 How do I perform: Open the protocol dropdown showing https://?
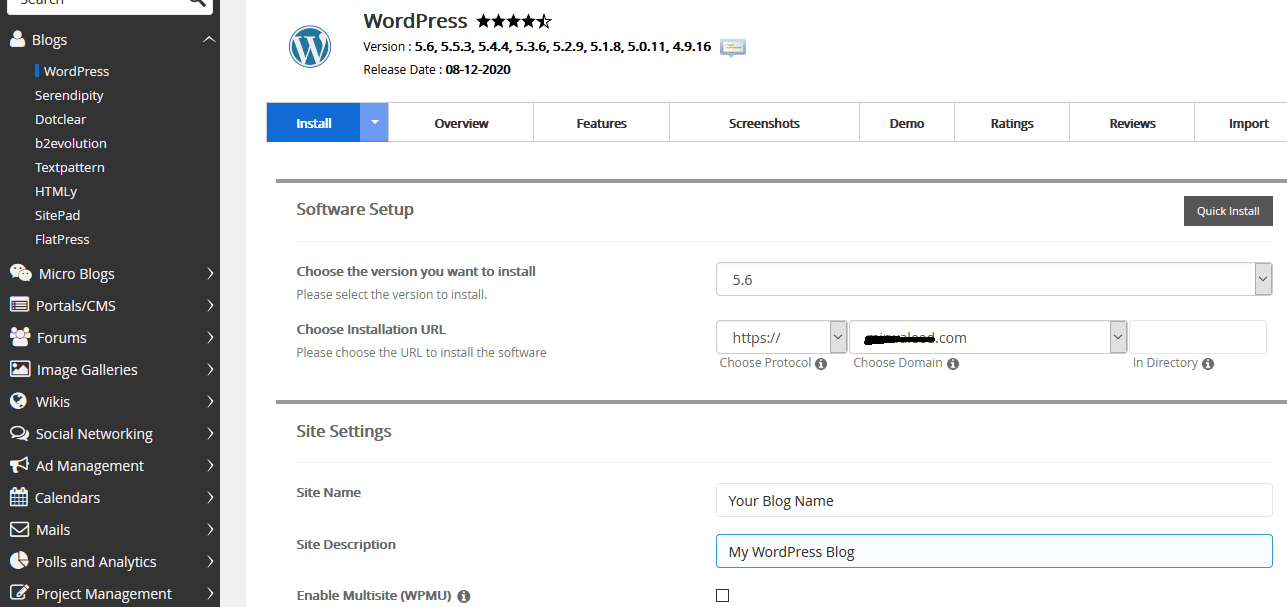click(x=782, y=338)
